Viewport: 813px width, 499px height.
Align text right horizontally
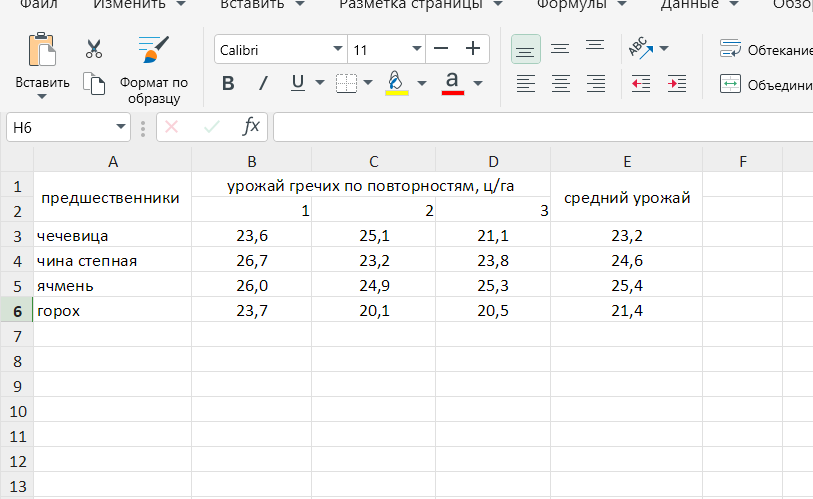pos(596,83)
